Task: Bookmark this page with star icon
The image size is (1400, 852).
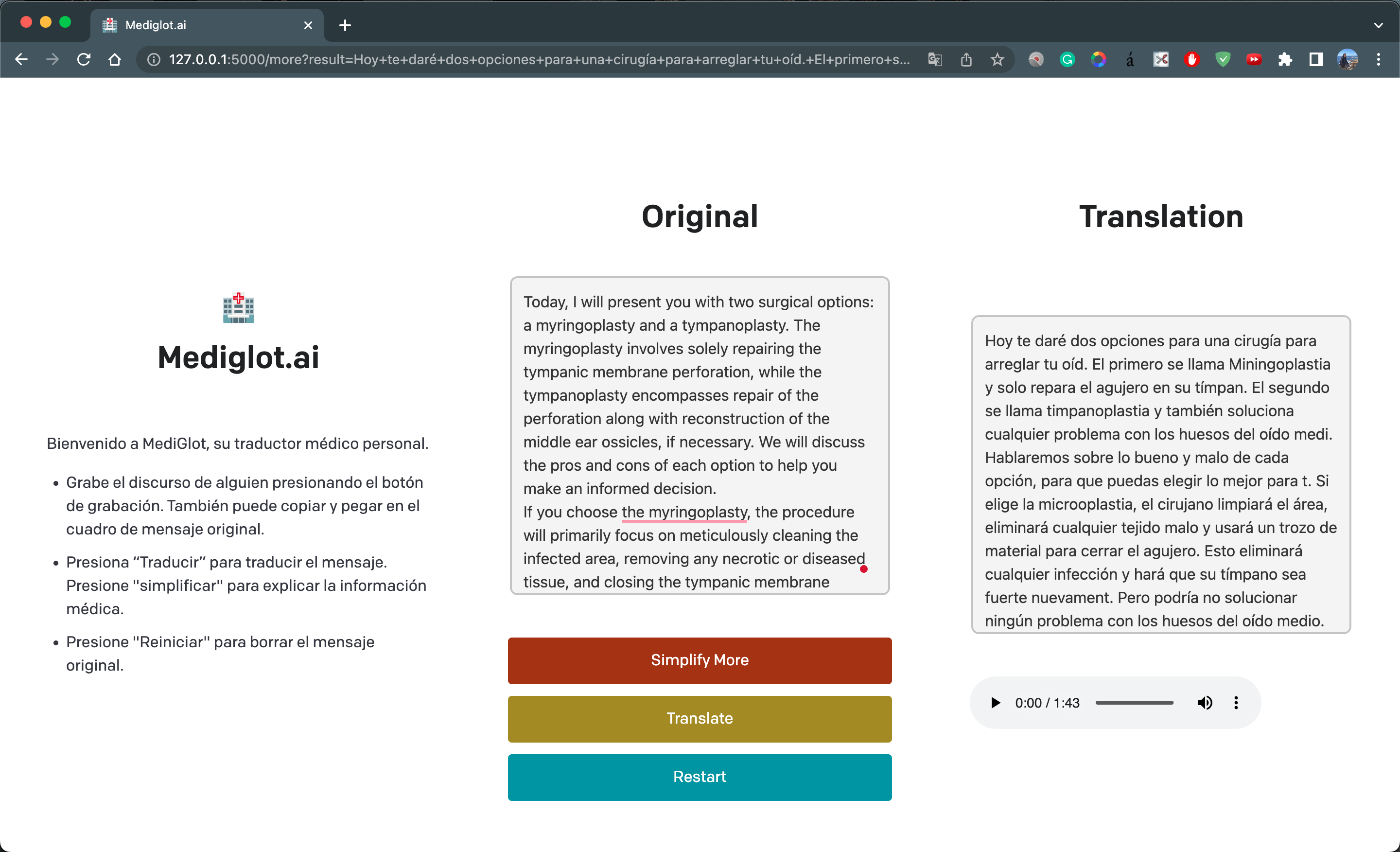Action: click(997, 59)
